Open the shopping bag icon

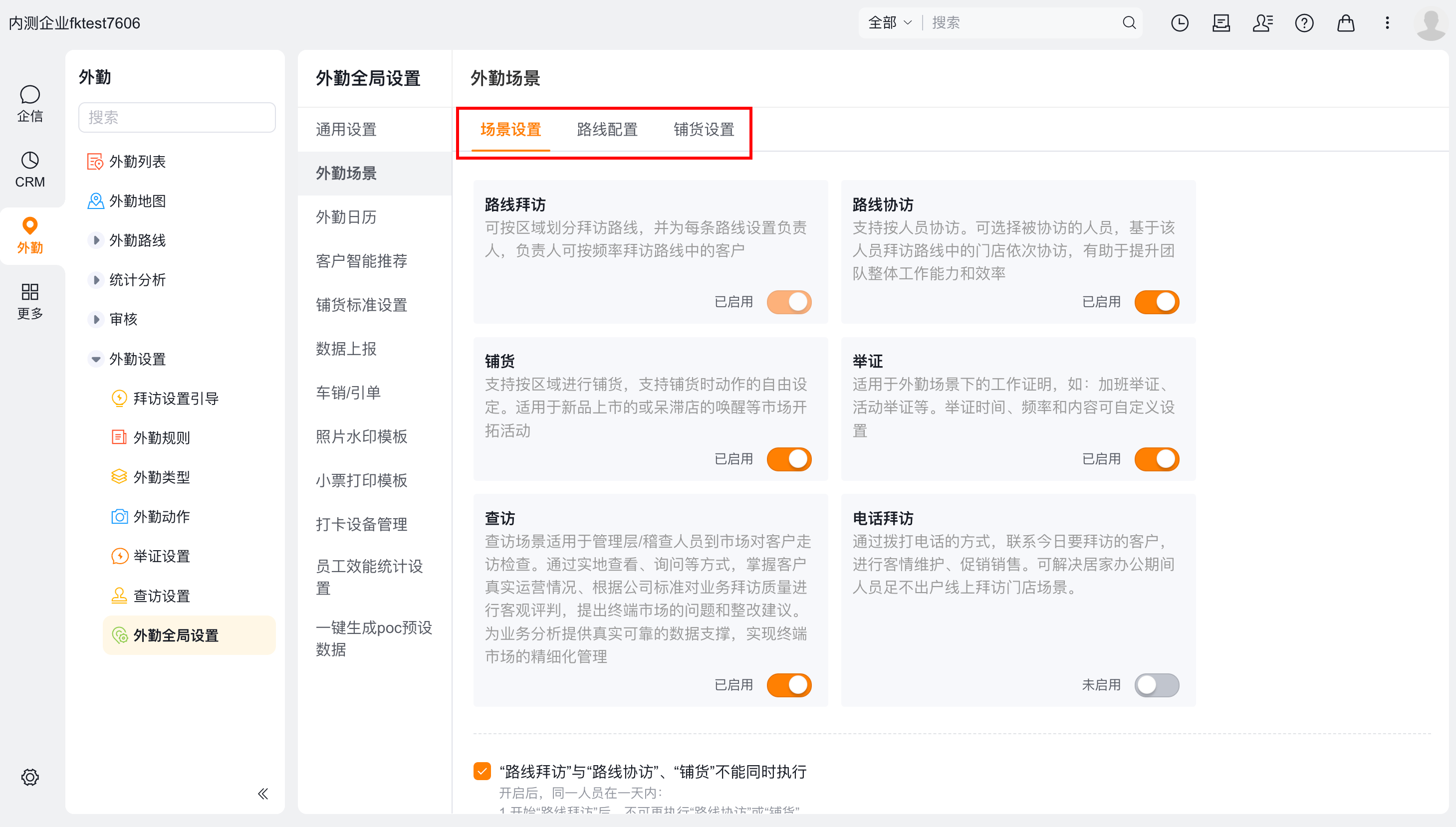1345,23
